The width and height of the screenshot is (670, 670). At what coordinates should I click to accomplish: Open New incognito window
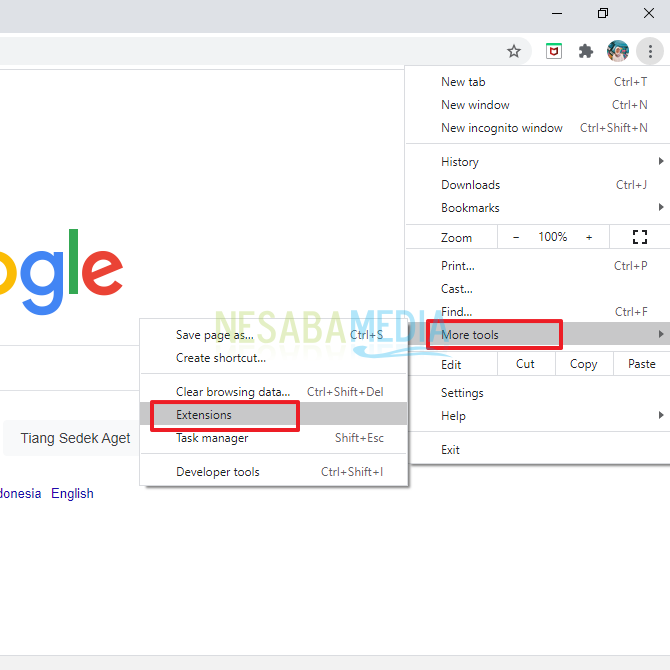[x=502, y=128]
